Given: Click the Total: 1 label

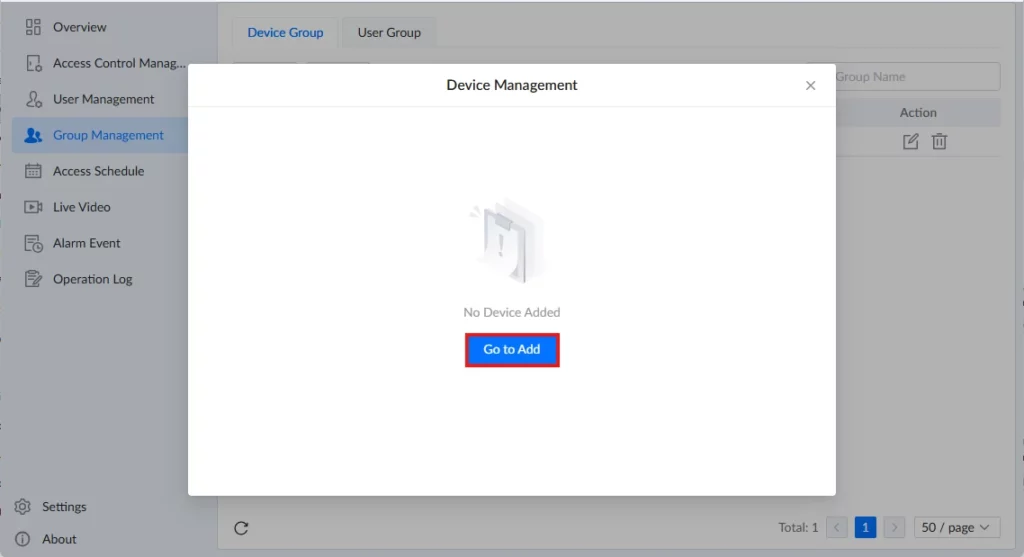Looking at the screenshot, I should point(798,527).
